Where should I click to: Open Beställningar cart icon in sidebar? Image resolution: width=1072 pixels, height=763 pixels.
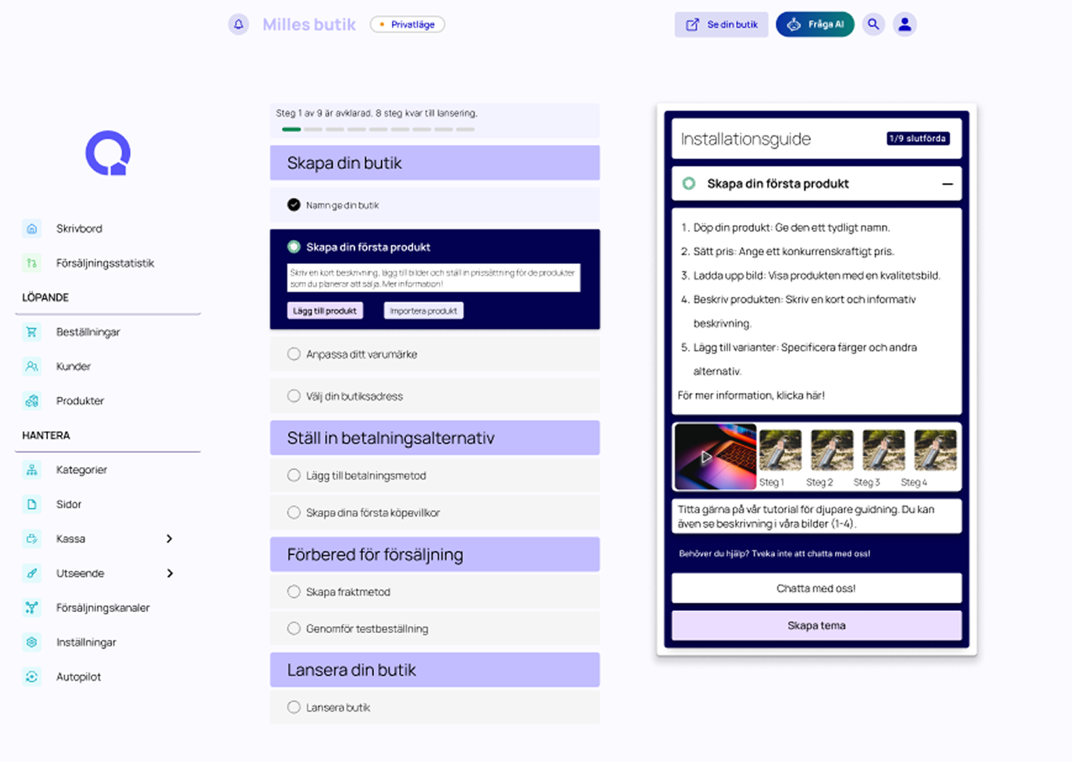coord(32,332)
